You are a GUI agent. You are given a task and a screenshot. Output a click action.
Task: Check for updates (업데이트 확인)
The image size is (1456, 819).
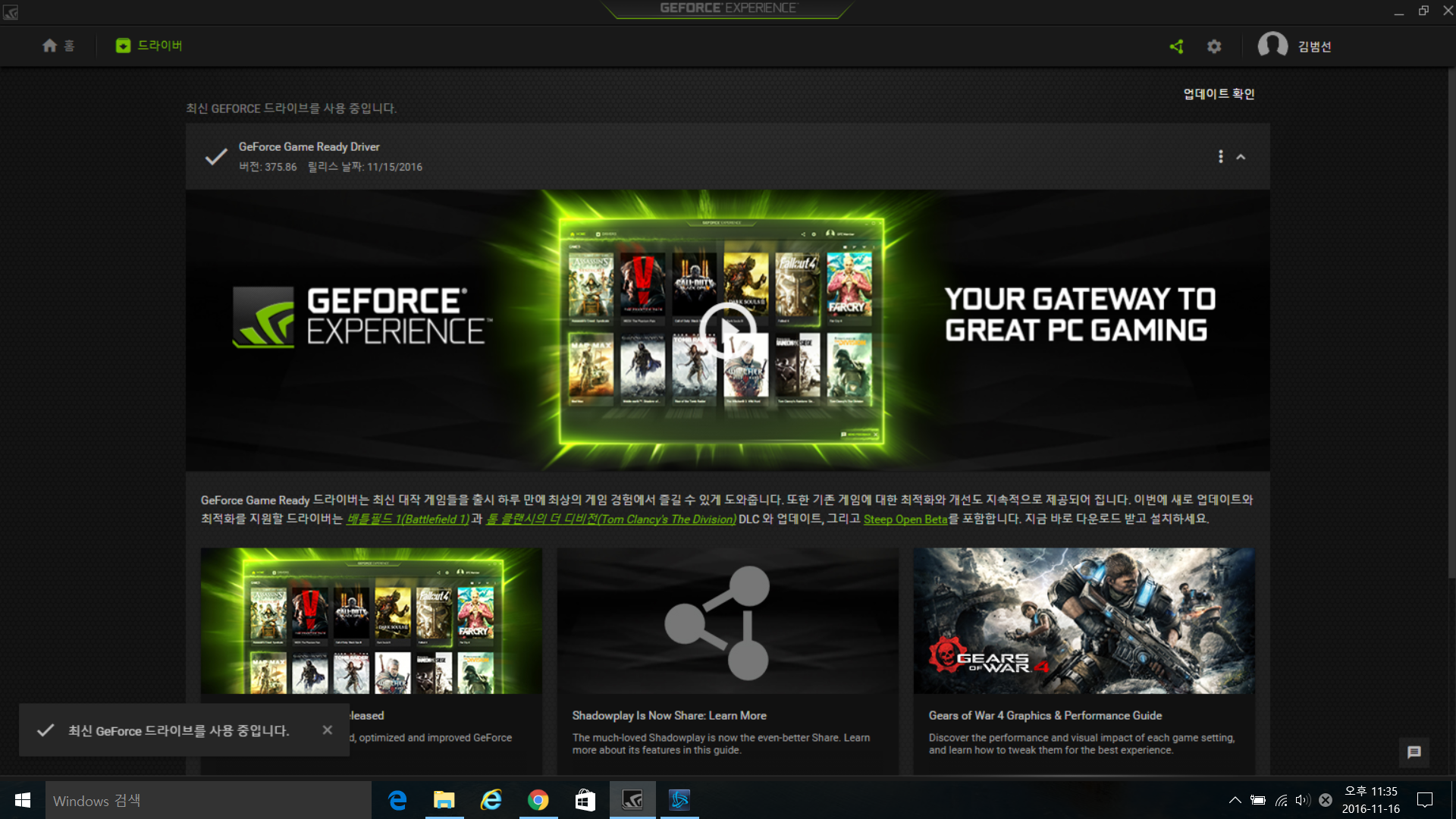[1219, 94]
